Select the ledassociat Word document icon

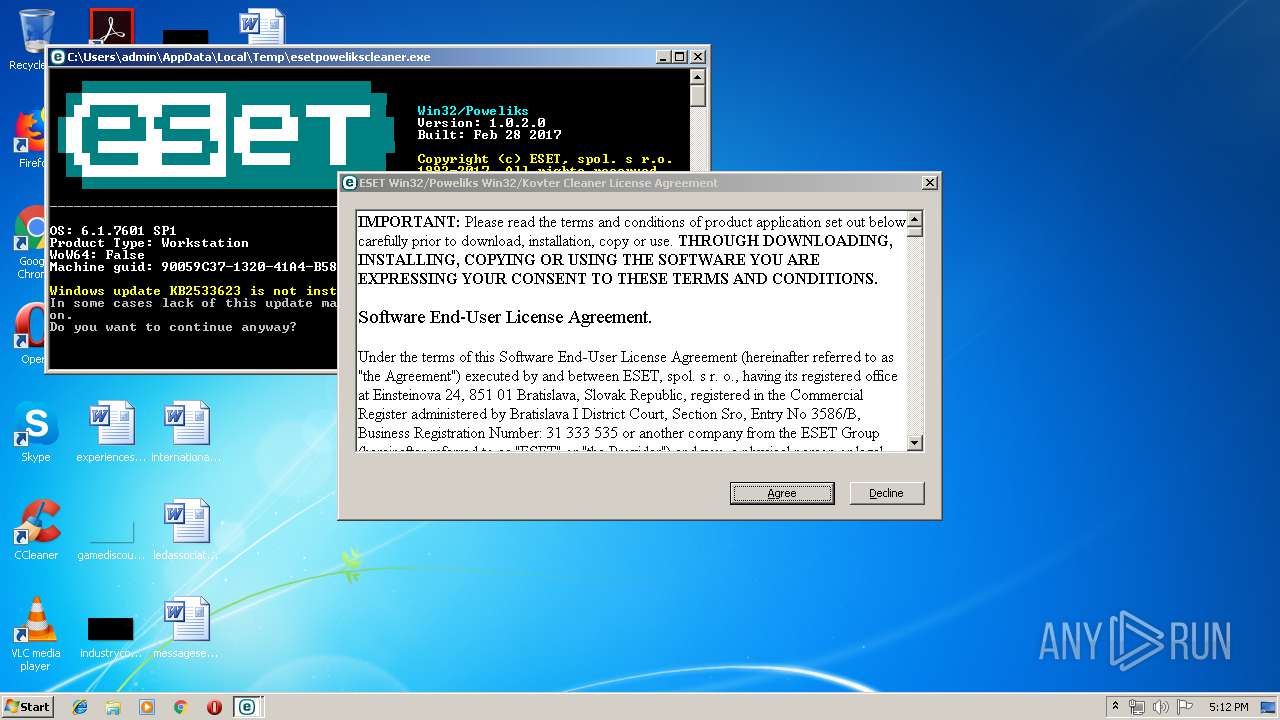[186, 530]
